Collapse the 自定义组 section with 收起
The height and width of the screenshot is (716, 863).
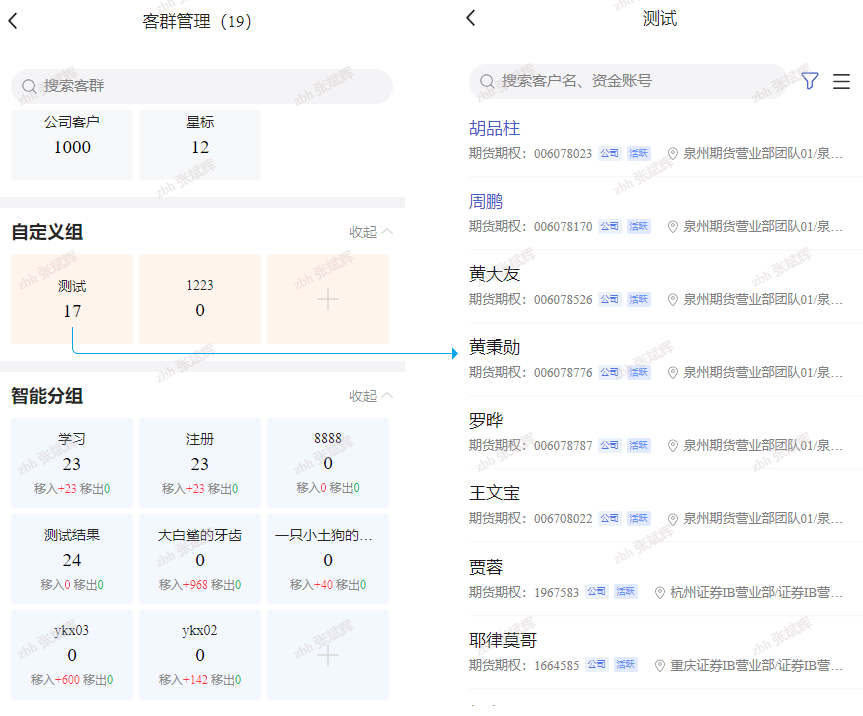pyautogui.click(x=370, y=232)
